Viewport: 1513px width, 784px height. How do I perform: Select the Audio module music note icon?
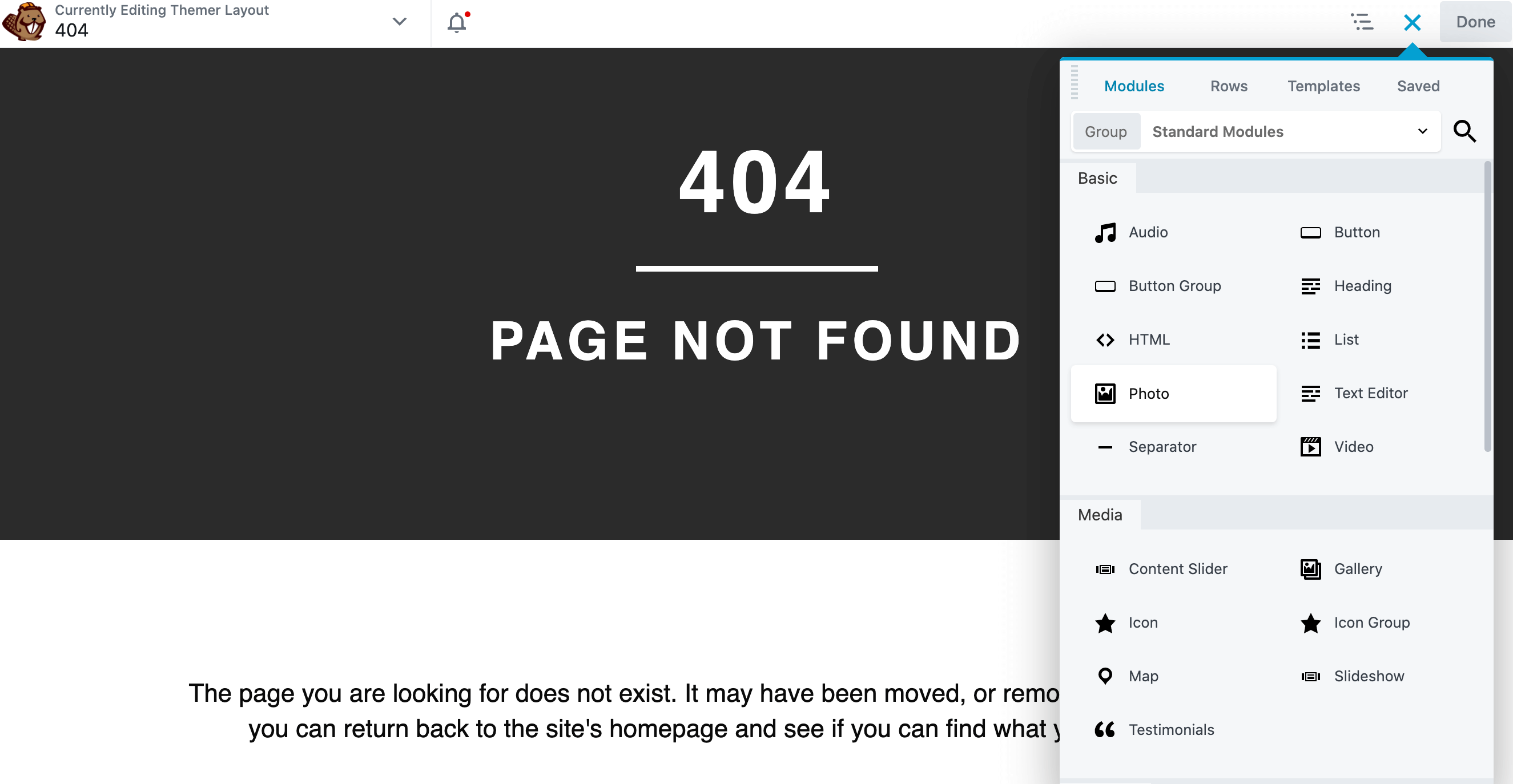[x=1105, y=232]
